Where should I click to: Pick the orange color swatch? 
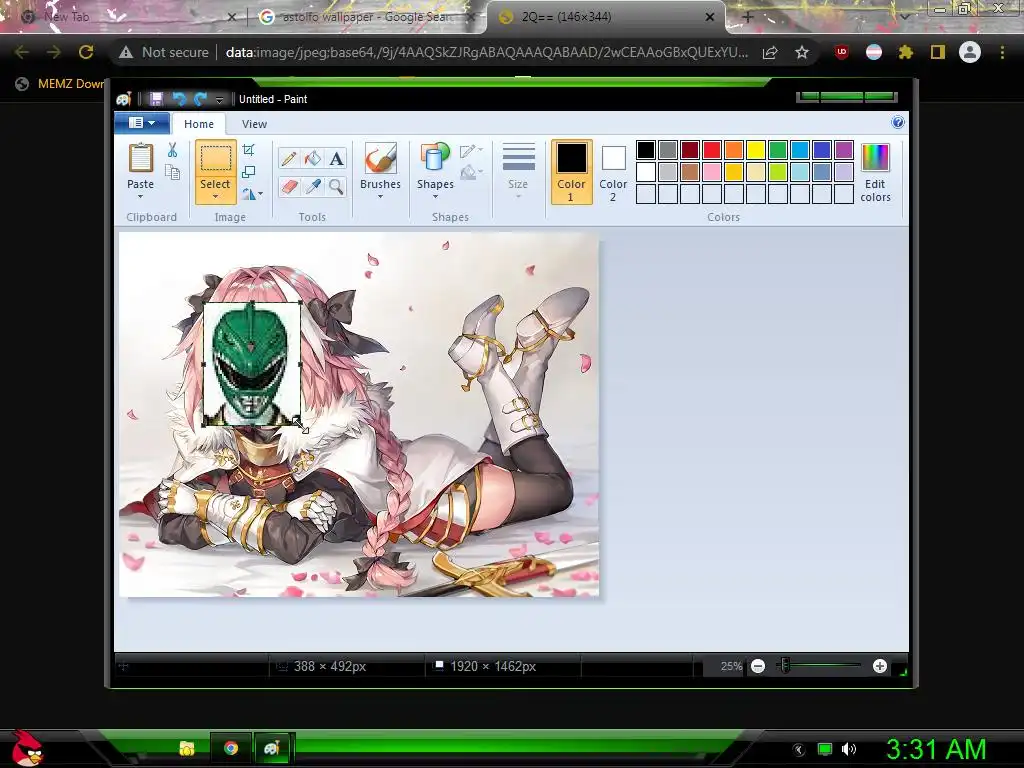pos(734,150)
